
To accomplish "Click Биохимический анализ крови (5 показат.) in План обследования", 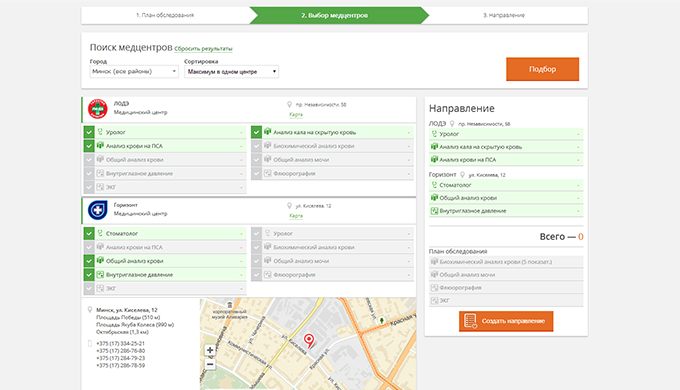I will [x=506, y=262].
